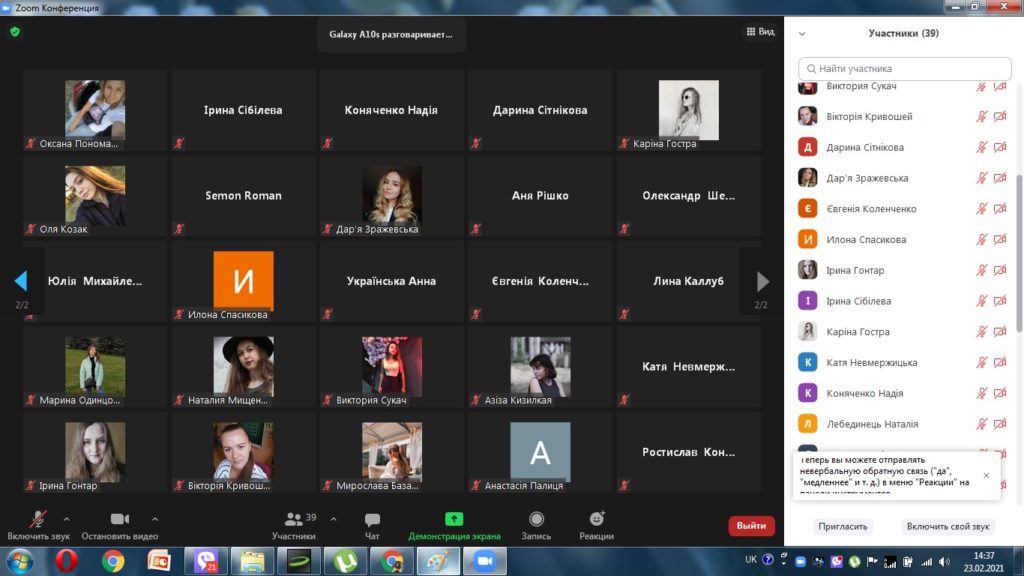Go to next gallery page with right arrow

(x=762, y=282)
